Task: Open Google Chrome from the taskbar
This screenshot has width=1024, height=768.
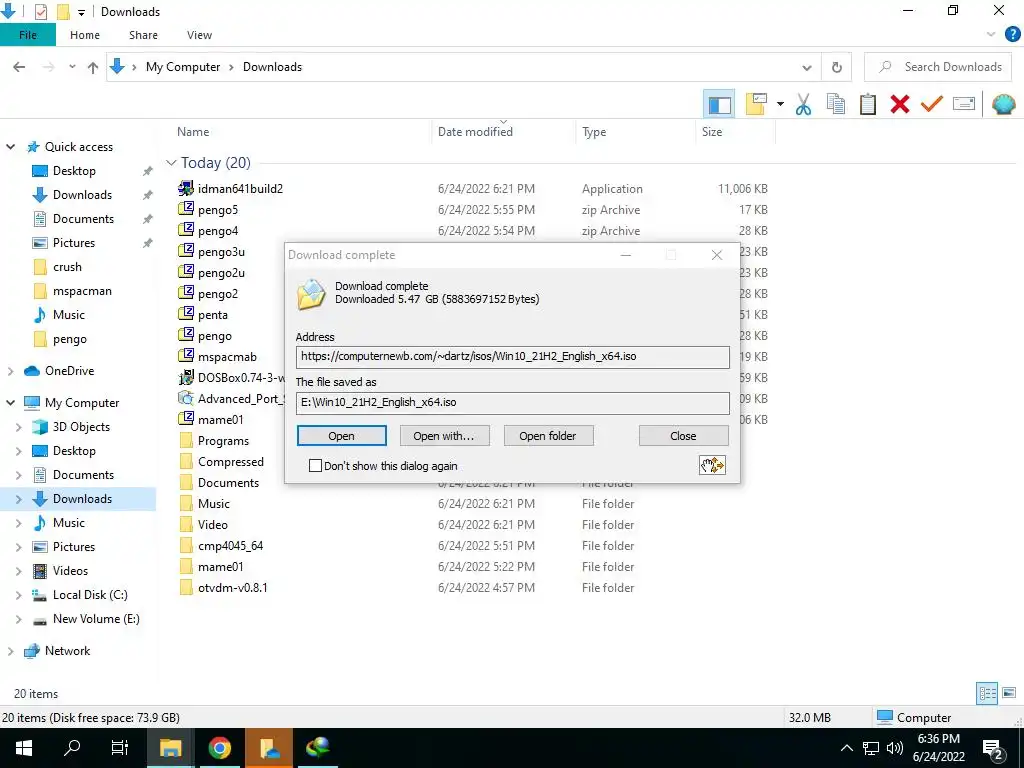Action: pyautogui.click(x=220, y=748)
